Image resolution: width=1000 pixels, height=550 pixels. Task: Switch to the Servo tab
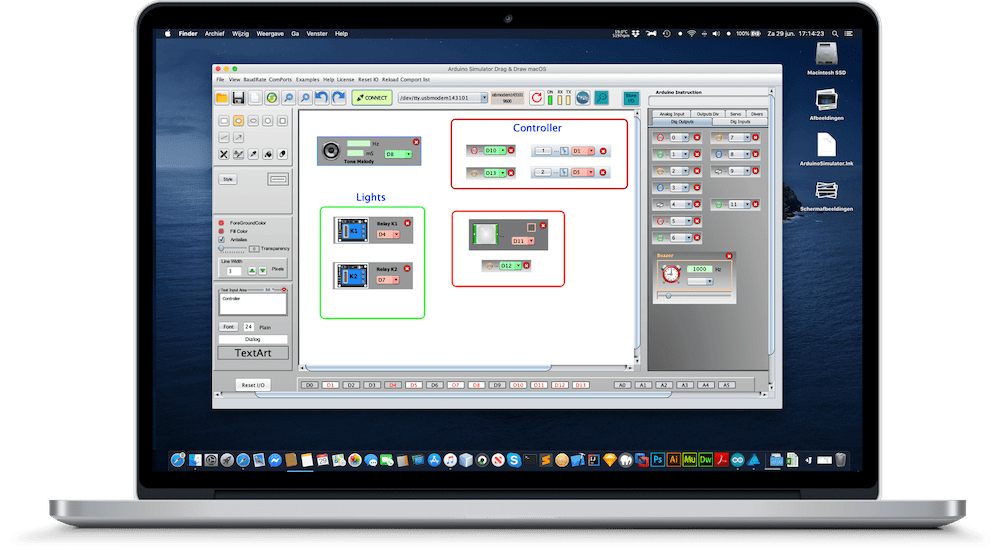click(735, 114)
